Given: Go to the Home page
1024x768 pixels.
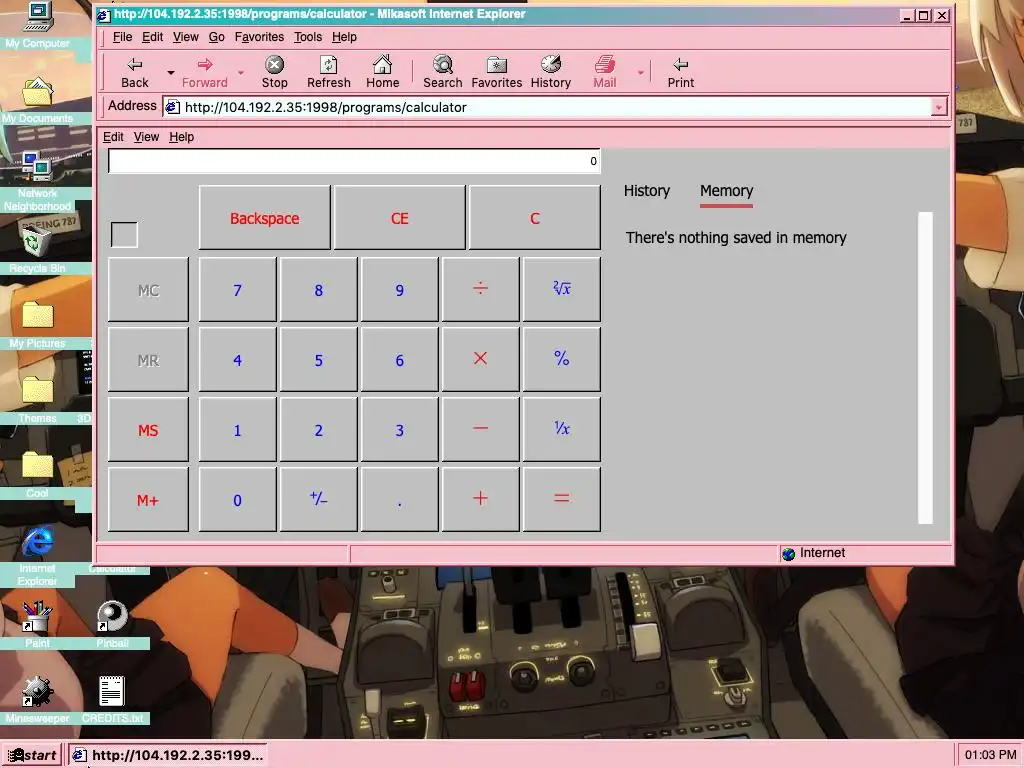Looking at the screenshot, I should coord(382,72).
